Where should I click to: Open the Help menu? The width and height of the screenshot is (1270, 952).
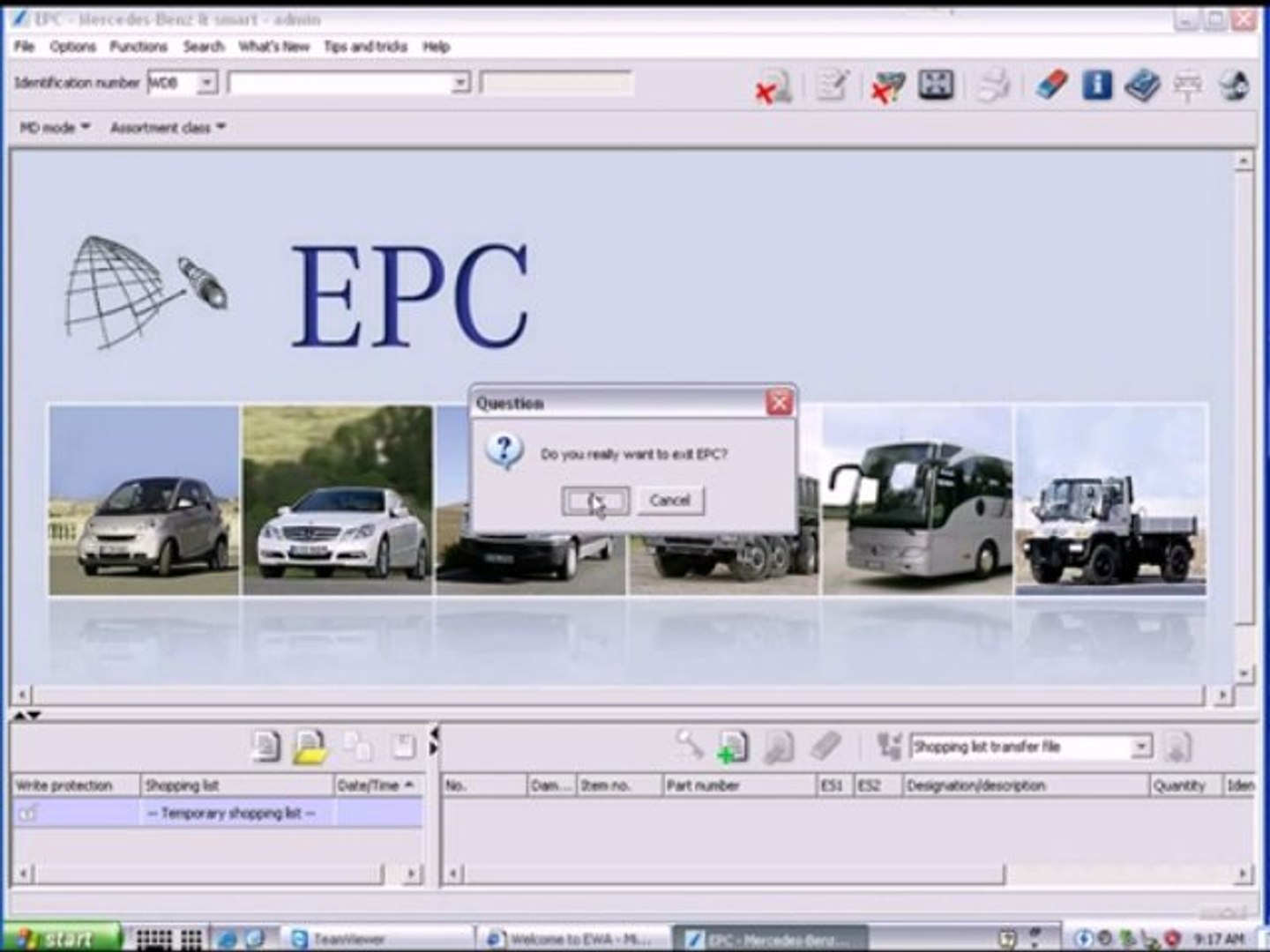point(436,47)
